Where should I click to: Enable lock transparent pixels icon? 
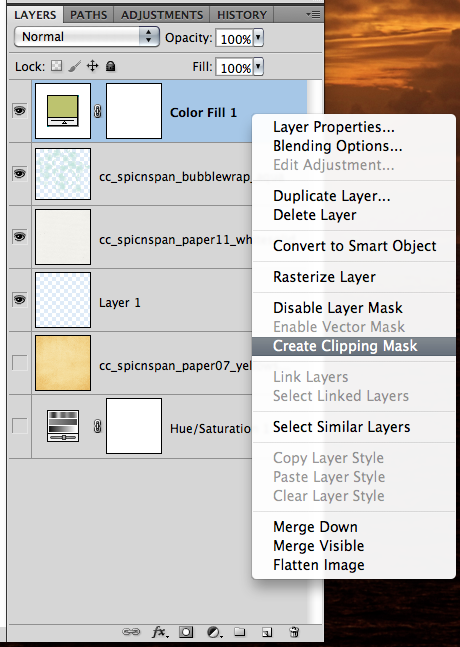pos(57,66)
